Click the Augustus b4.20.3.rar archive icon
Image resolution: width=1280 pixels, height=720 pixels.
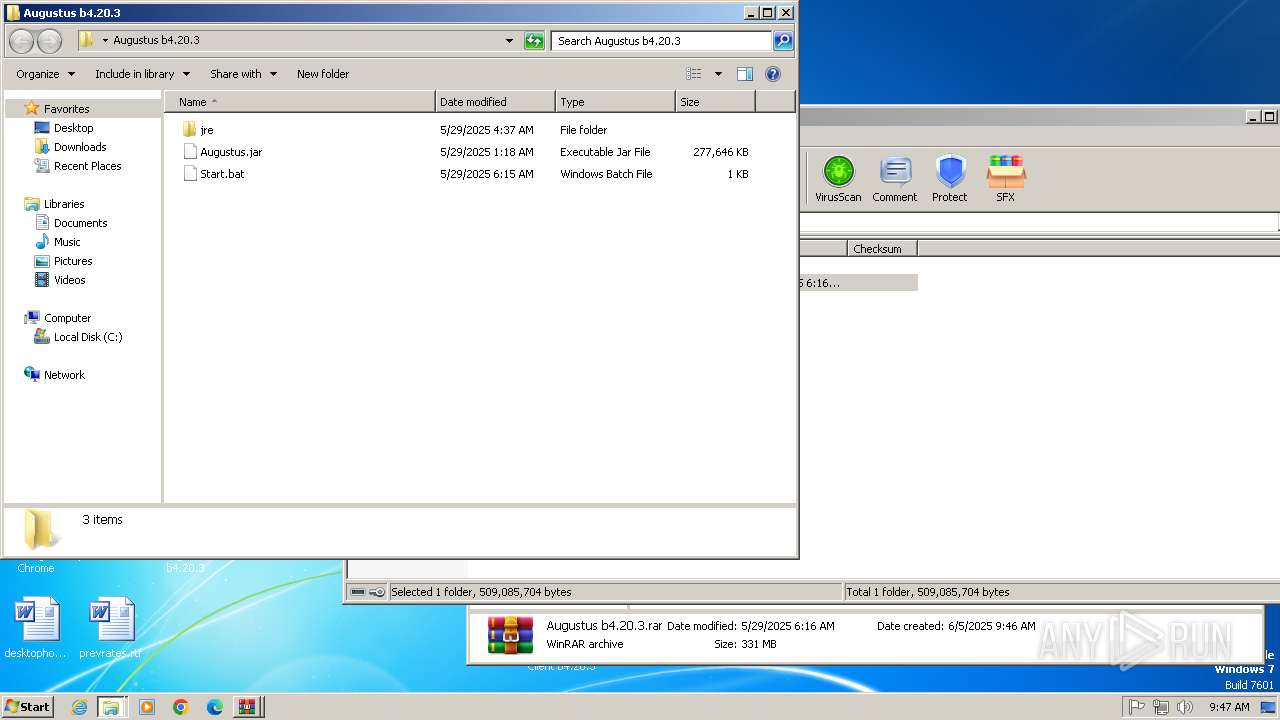(x=510, y=635)
